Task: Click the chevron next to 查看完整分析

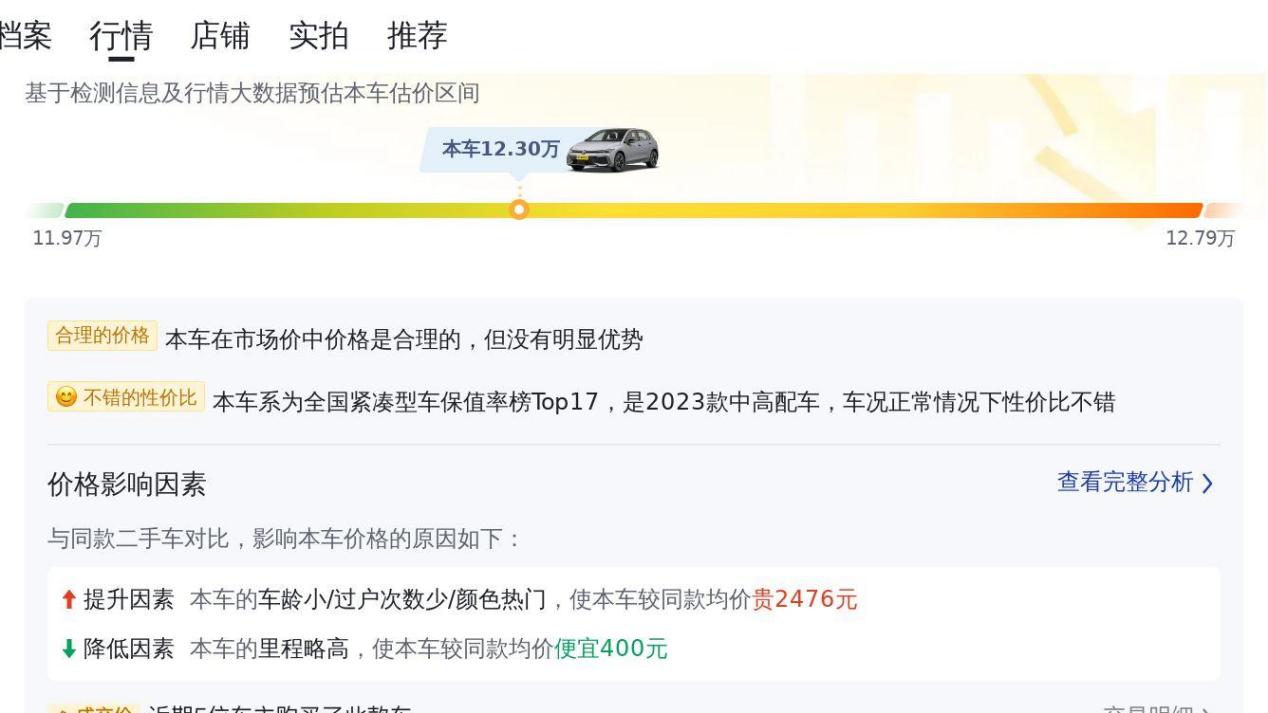Action: click(1208, 484)
